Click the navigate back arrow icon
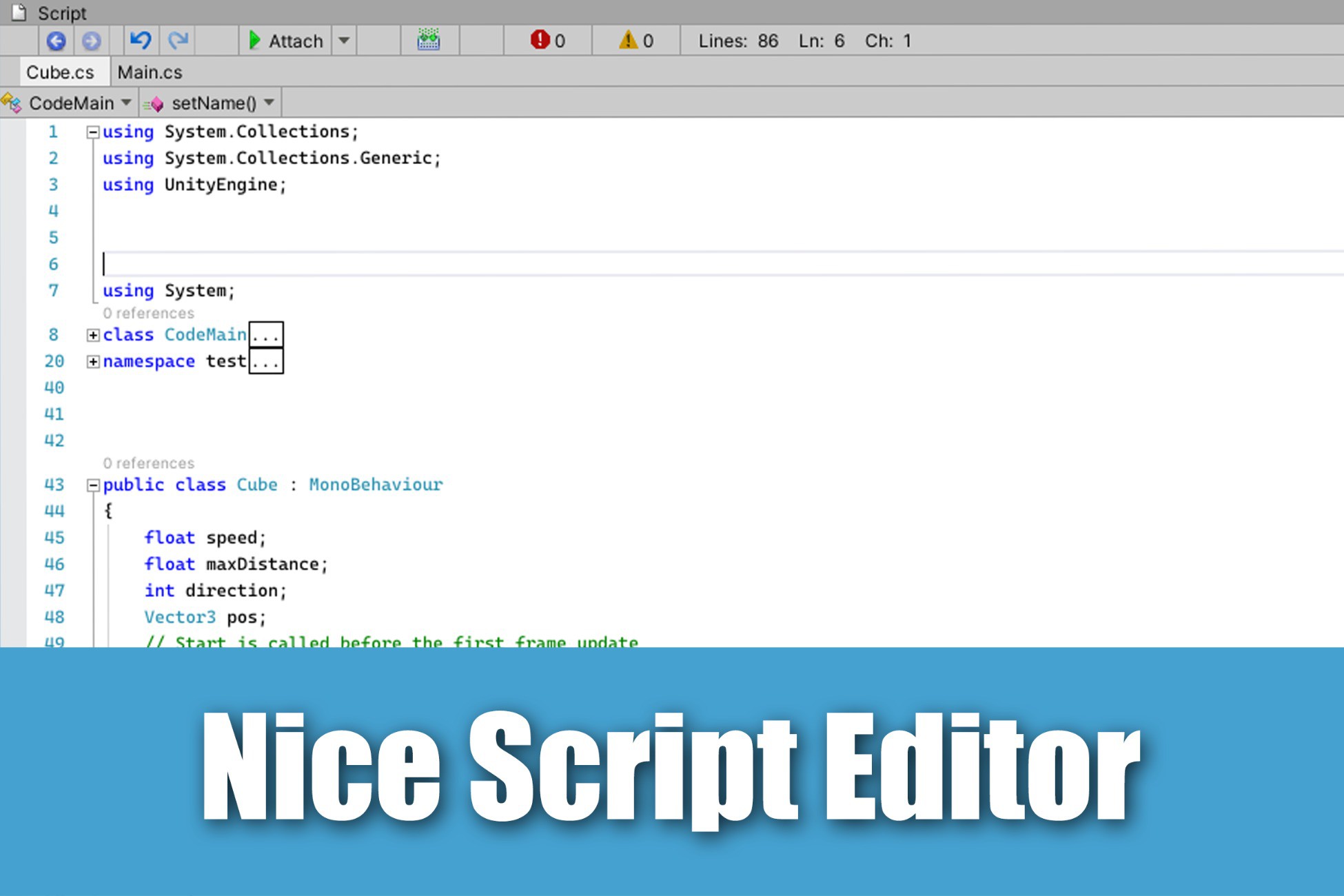The image size is (1344, 896). pyautogui.click(x=57, y=41)
